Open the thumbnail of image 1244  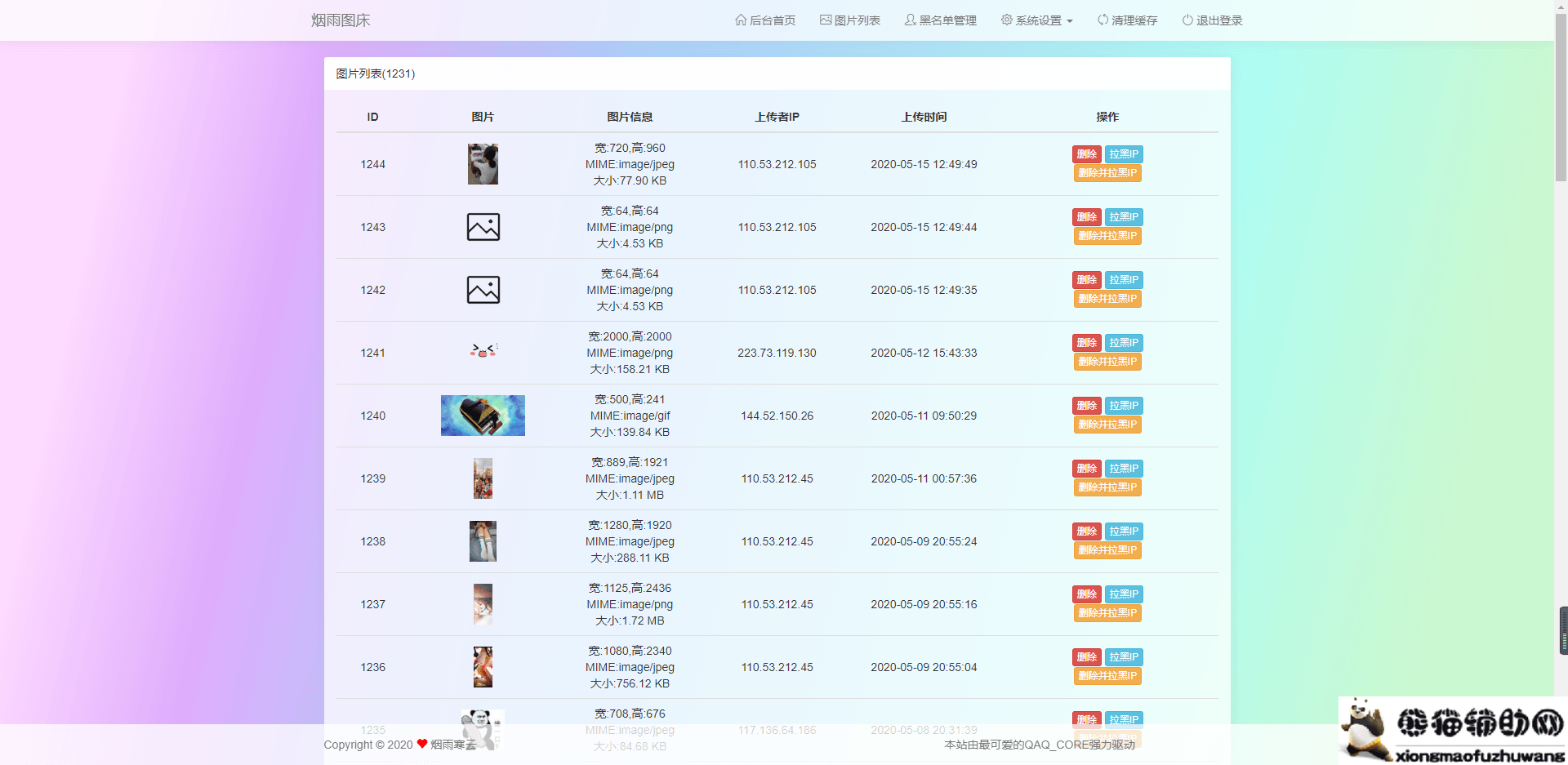483,164
